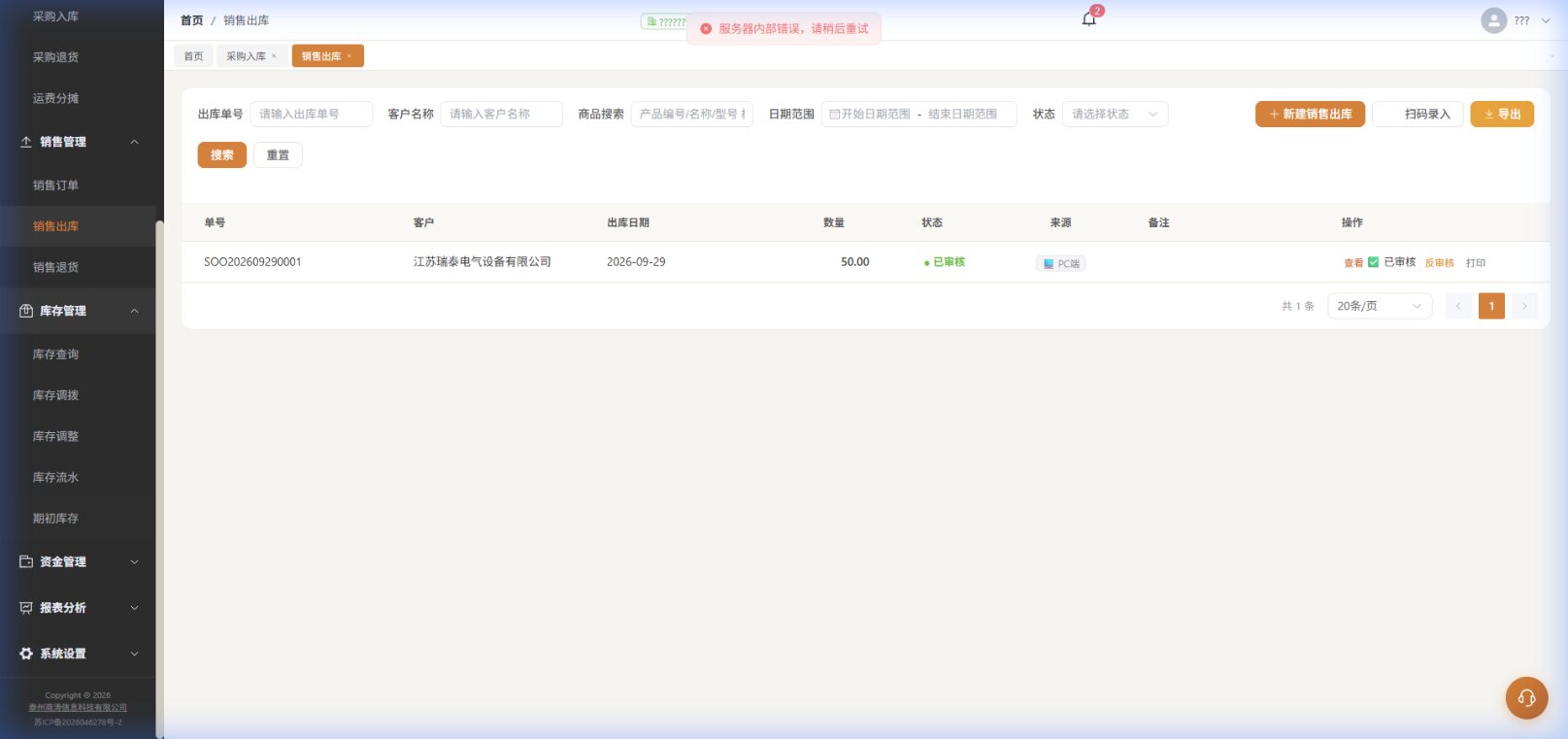Click the user avatar icon
1568x739 pixels.
click(x=1493, y=20)
